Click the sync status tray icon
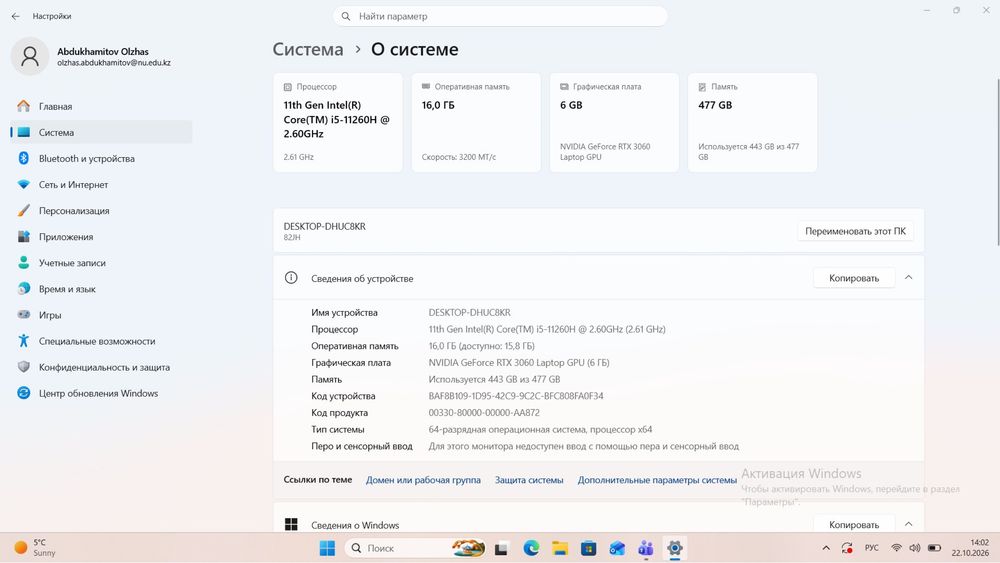1000x563 pixels. (847, 548)
